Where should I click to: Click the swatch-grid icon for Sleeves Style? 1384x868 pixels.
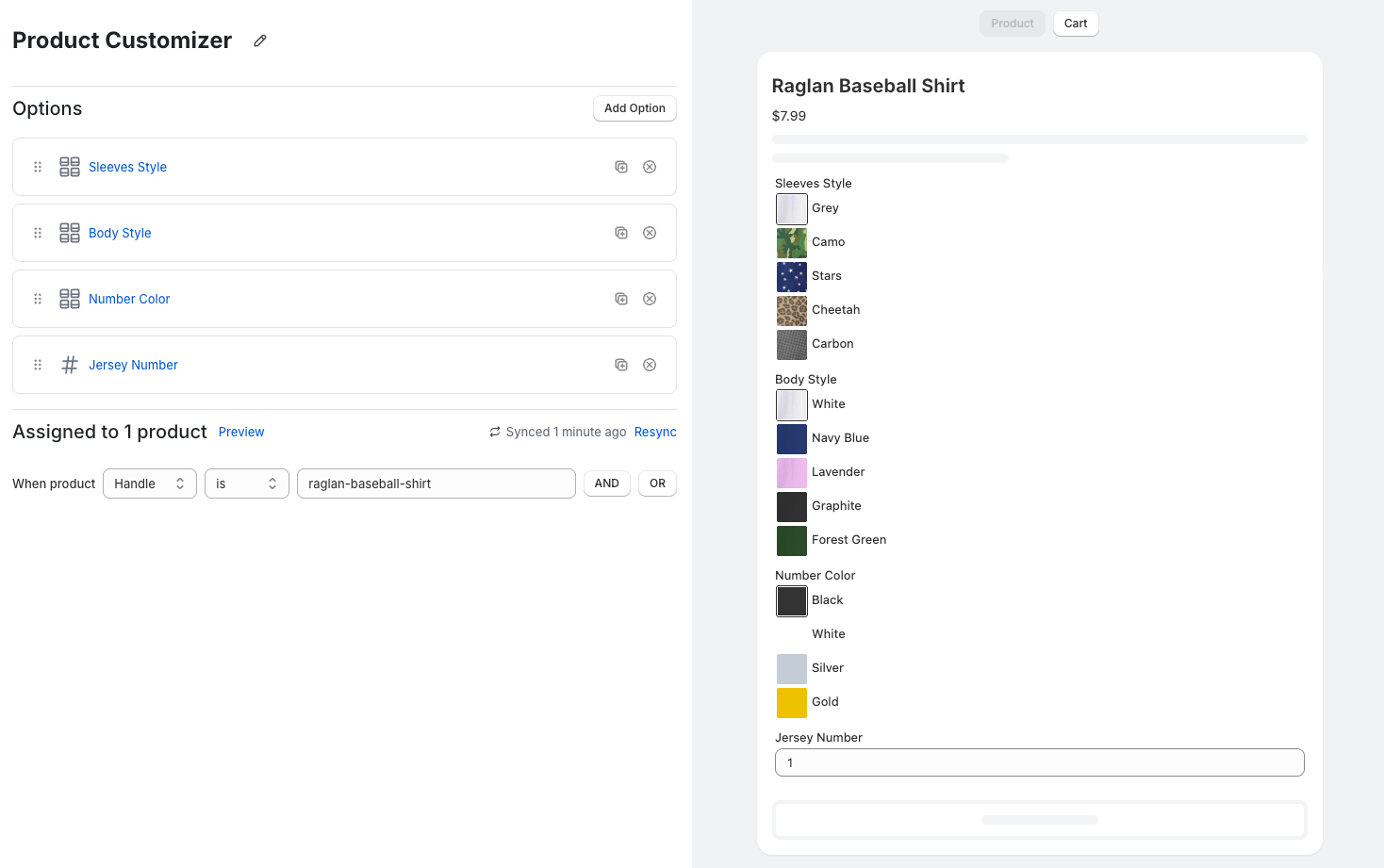click(70, 167)
